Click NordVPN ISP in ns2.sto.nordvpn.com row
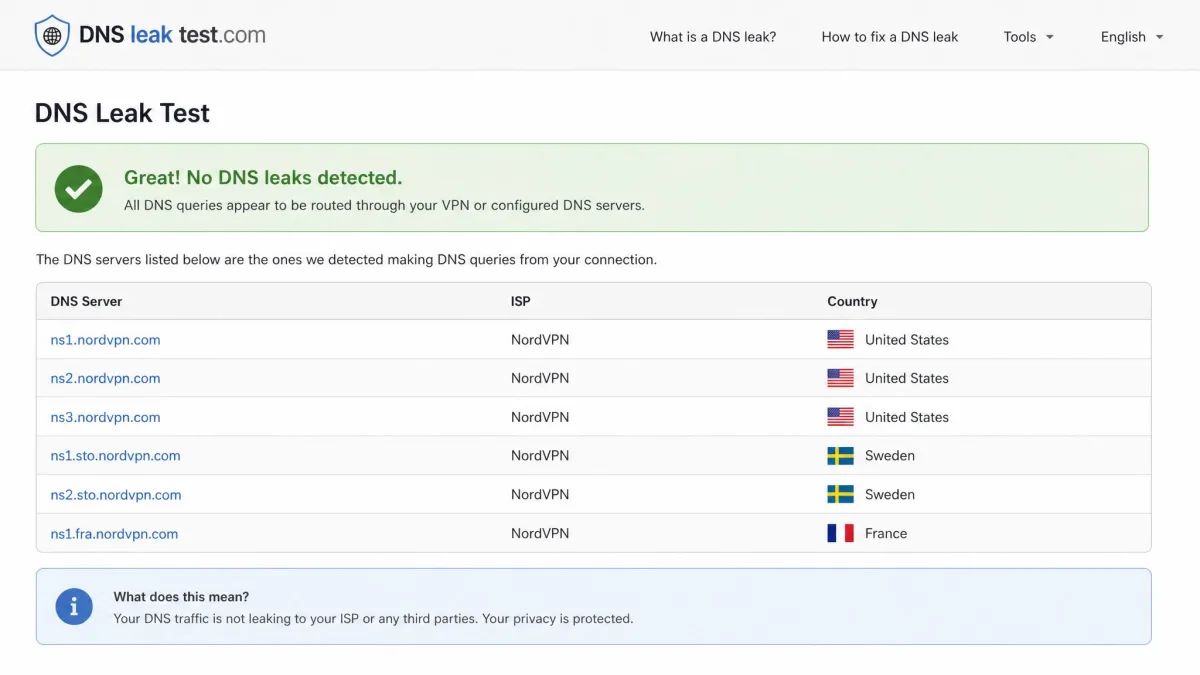 [540, 494]
